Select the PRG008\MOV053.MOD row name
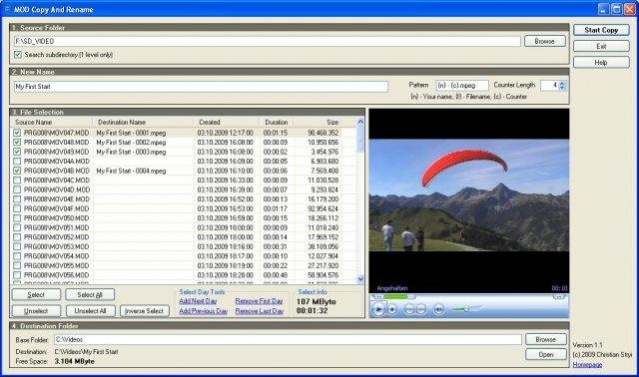639x377 pixels. coord(56,247)
